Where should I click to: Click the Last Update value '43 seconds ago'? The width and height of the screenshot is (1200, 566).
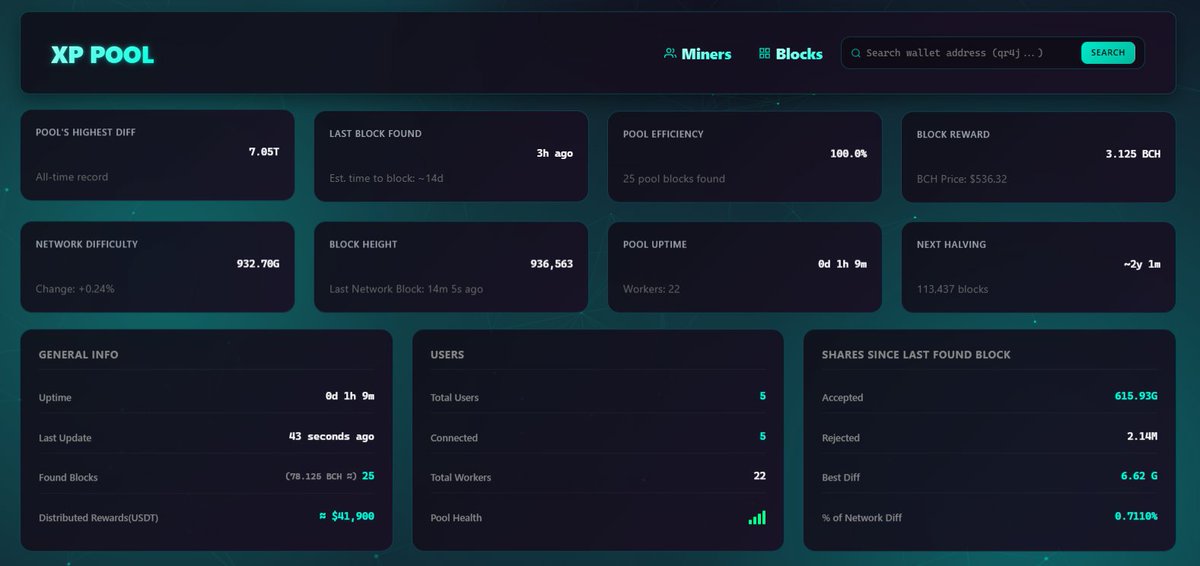click(x=331, y=436)
